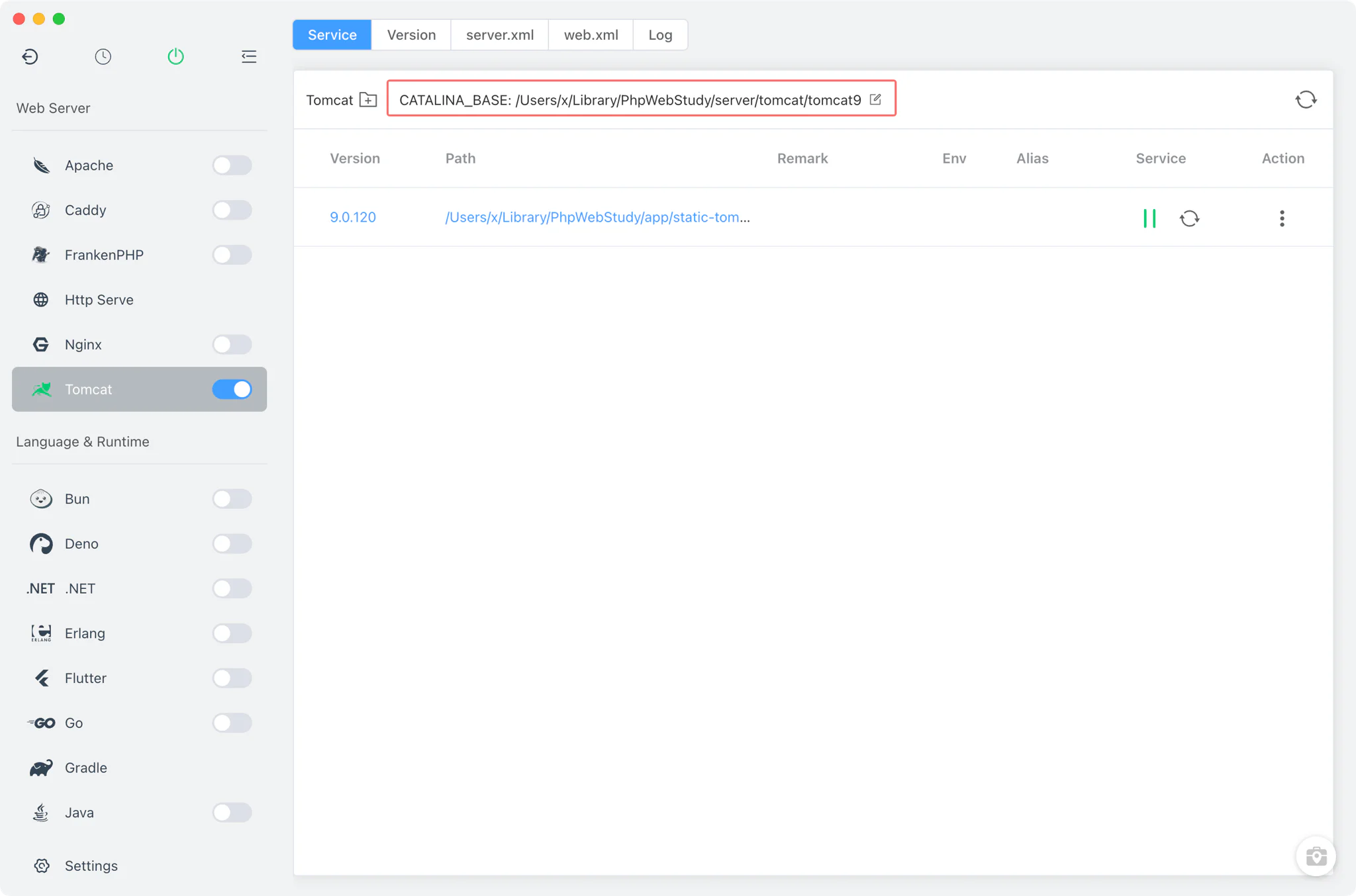Click the .NET logo icon
1356x896 pixels.
pyautogui.click(x=40, y=588)
